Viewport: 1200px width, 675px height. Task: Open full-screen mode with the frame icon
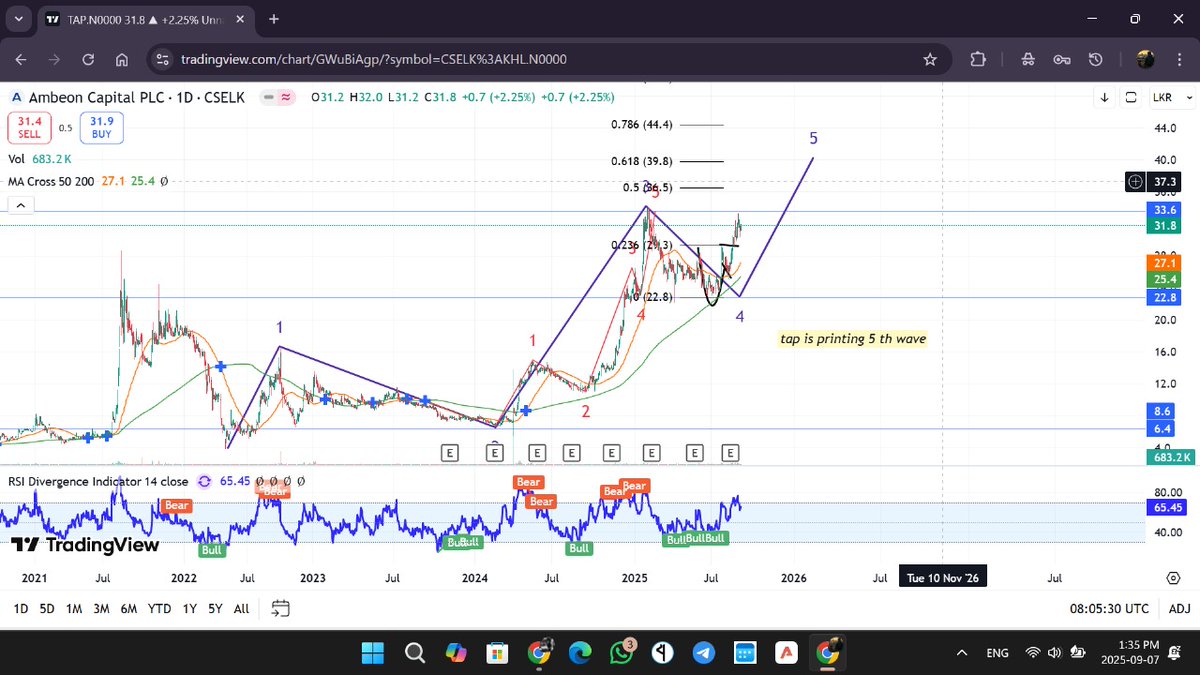click(x=1131, y=96)
